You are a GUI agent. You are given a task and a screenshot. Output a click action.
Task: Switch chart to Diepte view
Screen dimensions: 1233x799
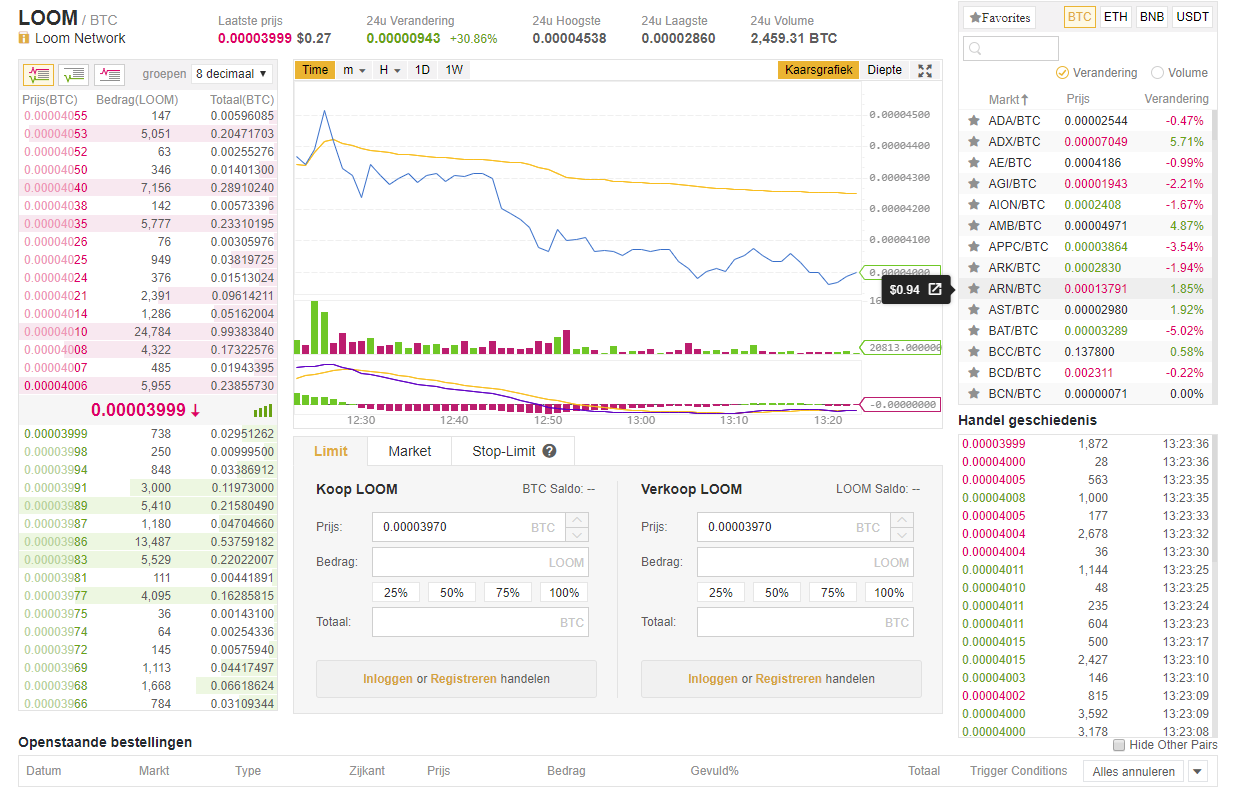[x=884, y=70]
